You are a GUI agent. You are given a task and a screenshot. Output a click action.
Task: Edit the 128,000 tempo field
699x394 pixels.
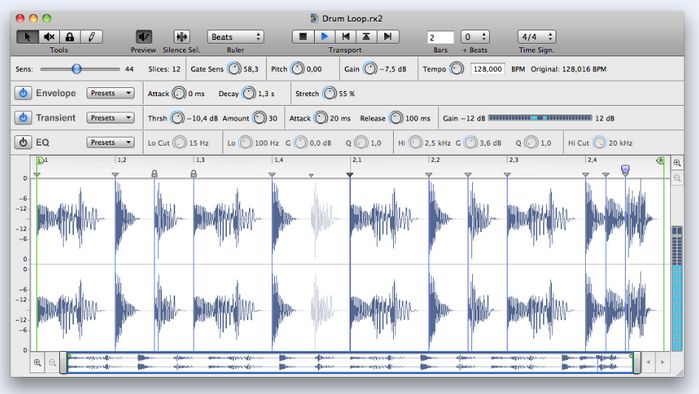(488, 69)
